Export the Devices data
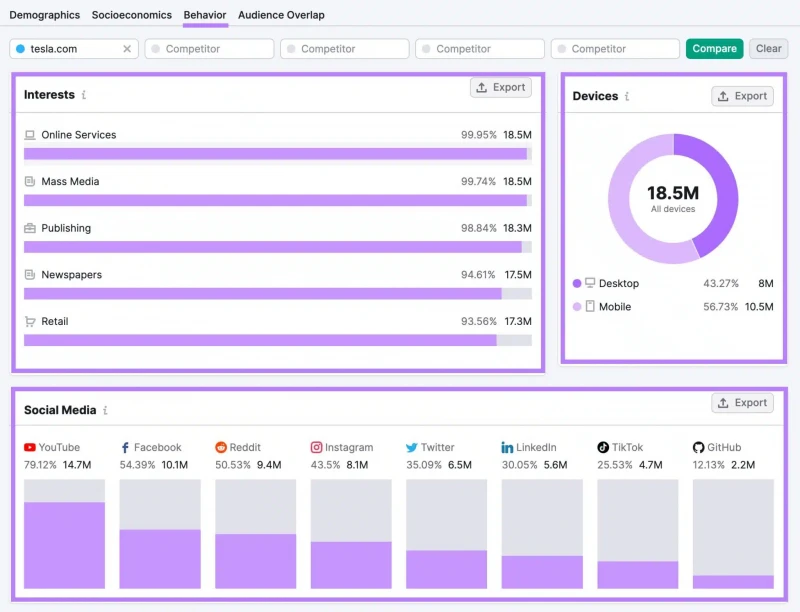 pos(742,96)
